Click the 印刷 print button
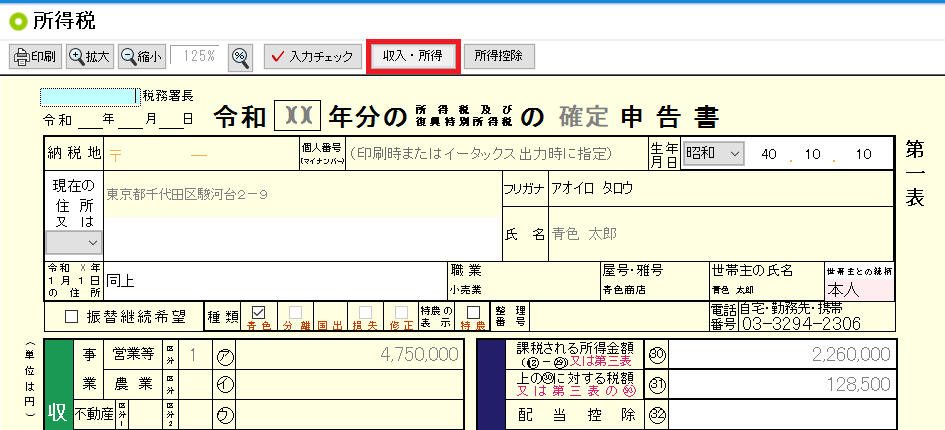This screenshot has width=945, height=430. (x=35, y=57)
